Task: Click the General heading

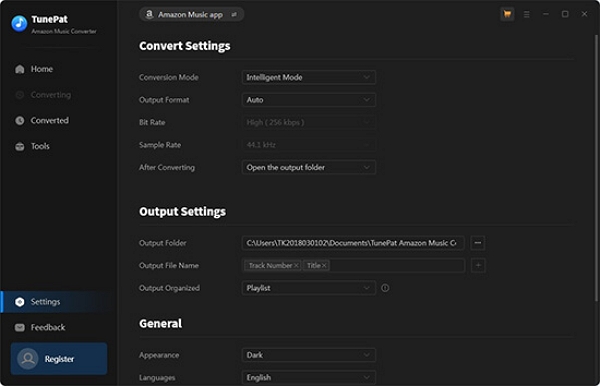Action: [160, 324]
